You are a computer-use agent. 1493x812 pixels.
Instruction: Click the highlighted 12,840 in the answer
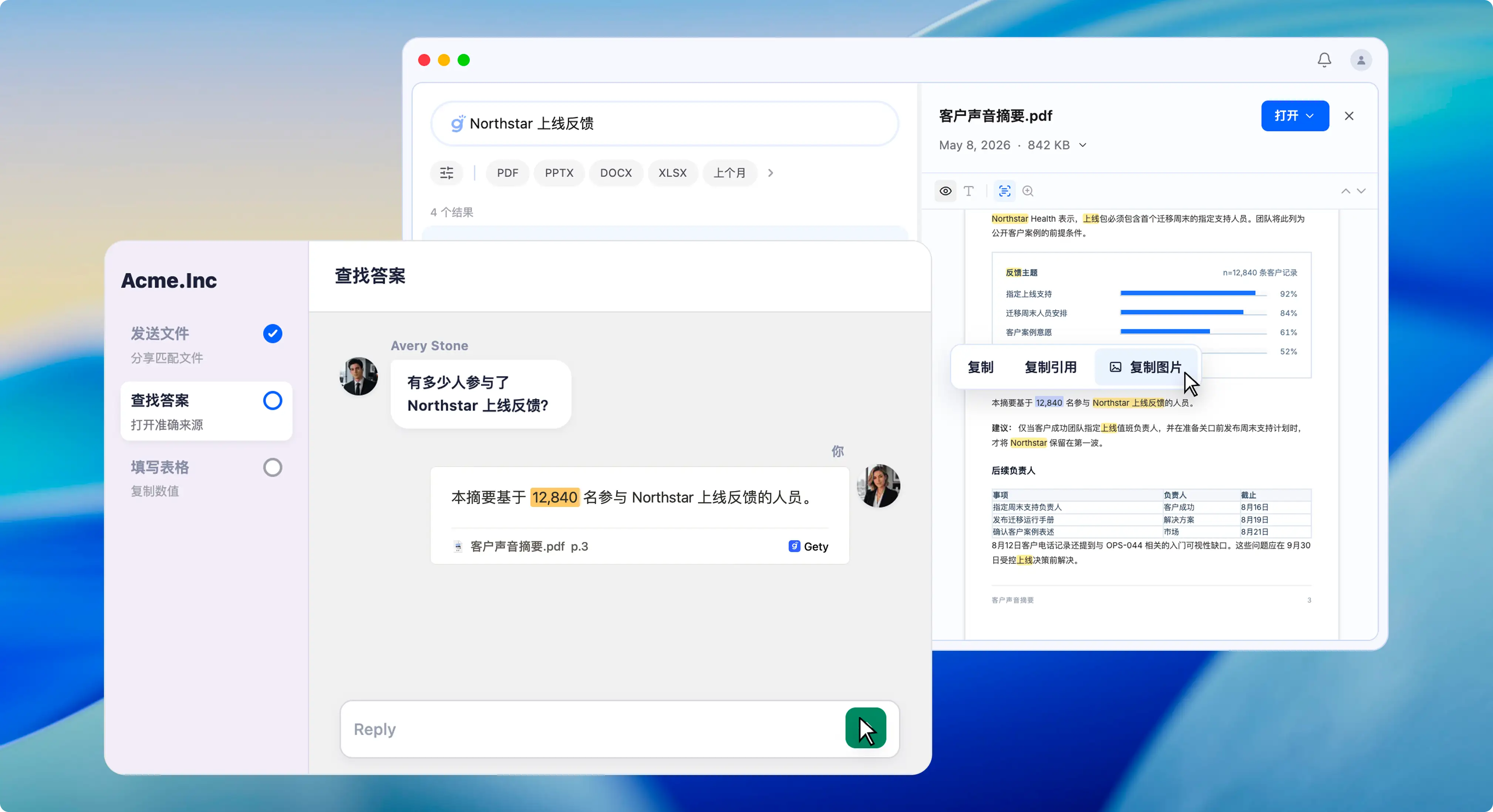(555, 497)
